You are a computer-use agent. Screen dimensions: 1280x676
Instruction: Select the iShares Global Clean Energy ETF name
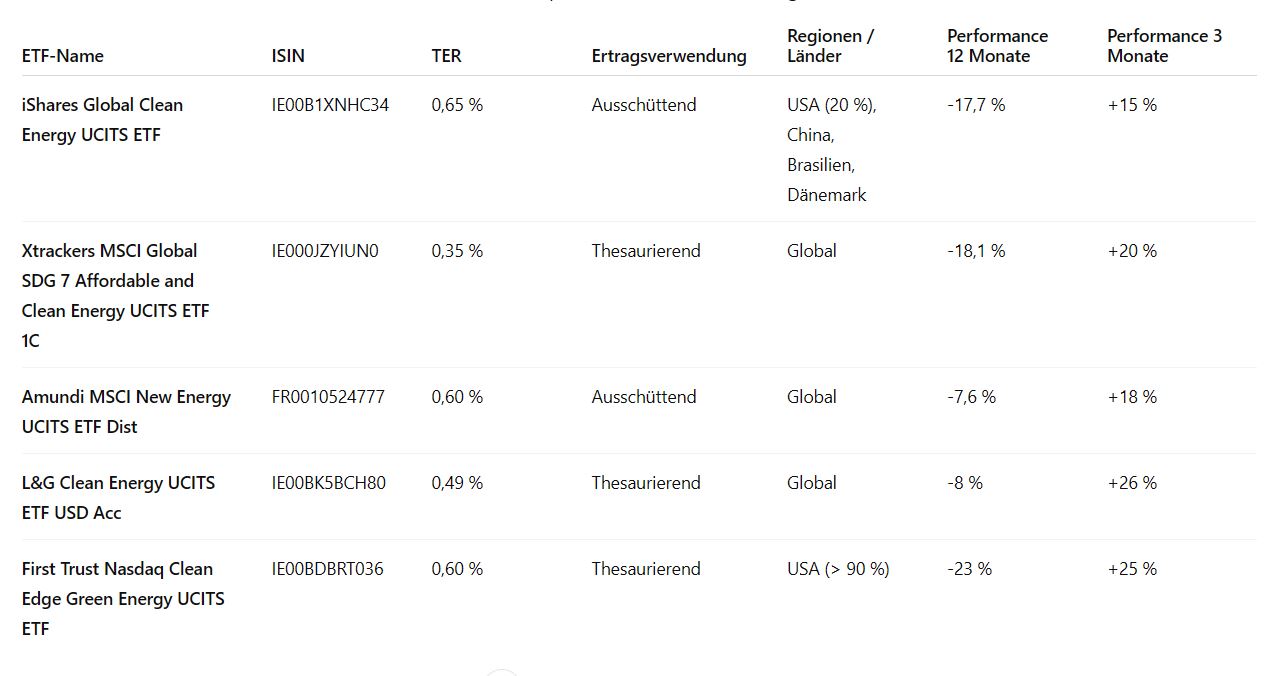click(102, 120)
